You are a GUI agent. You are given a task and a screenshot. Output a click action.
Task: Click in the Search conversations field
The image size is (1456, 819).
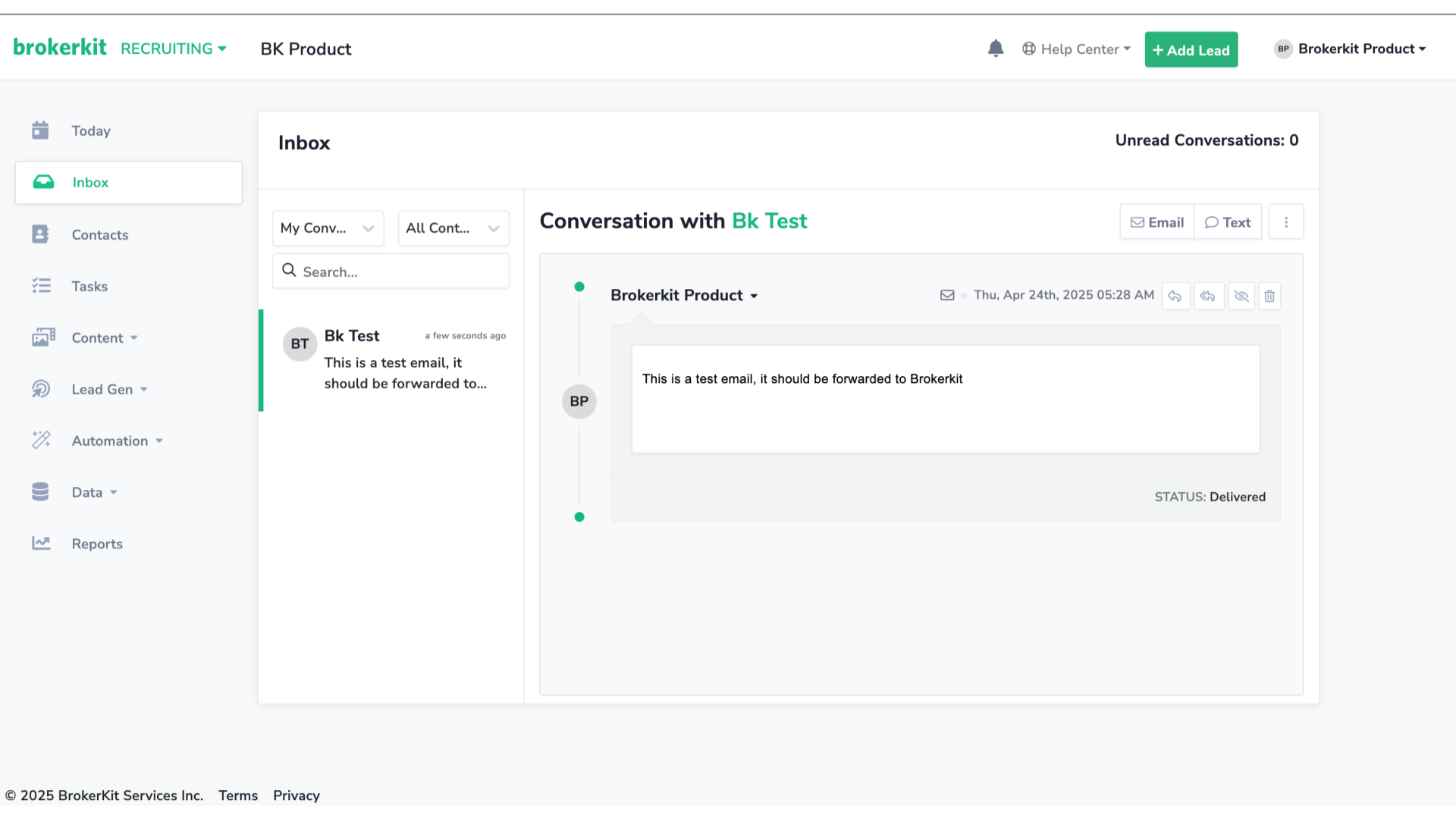click(x=391, y=271)
